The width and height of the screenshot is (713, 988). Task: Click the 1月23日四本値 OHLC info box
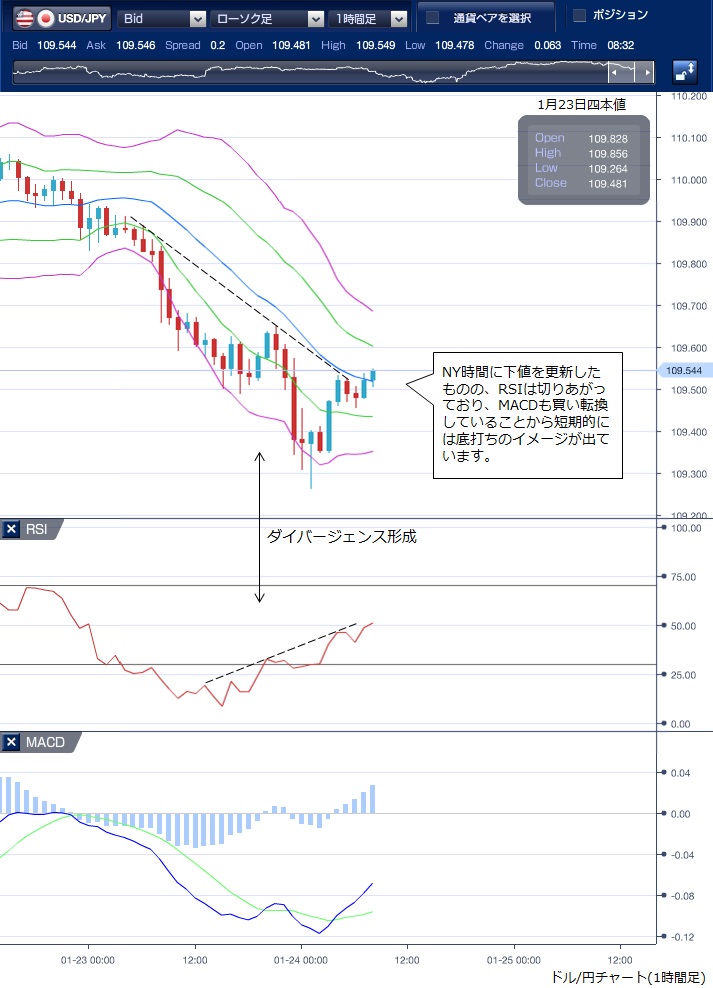coord(583,160)
